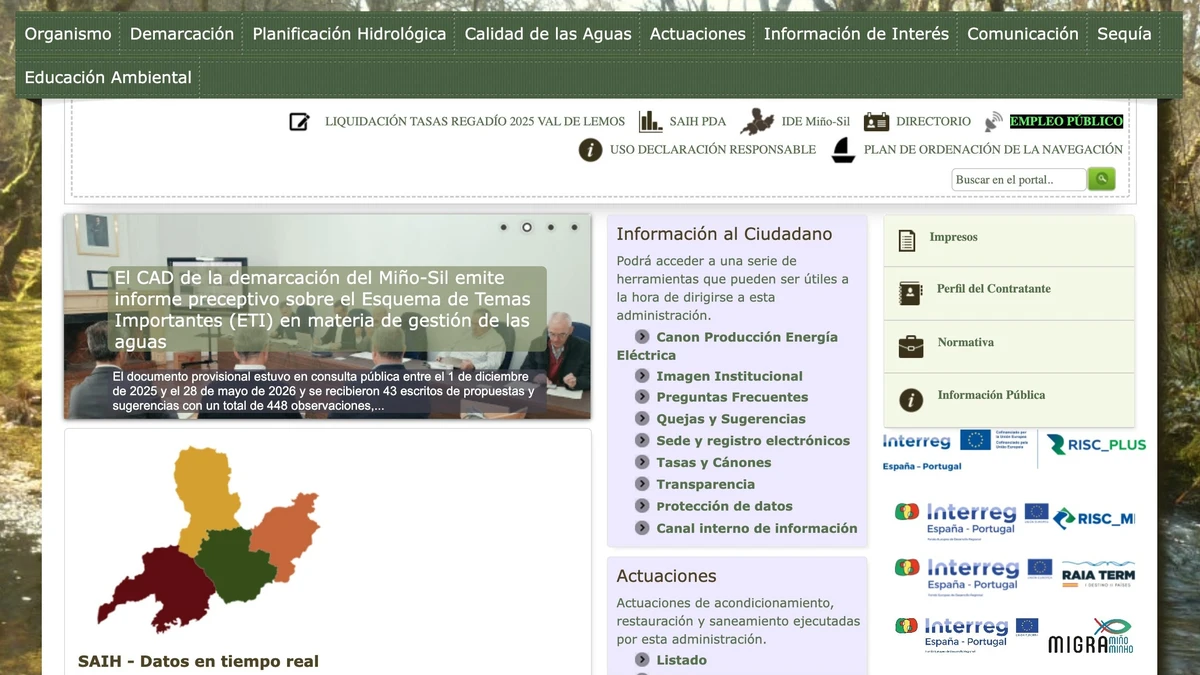
Task: Expand the Información de Interés menu
Action: coord(856,34)
